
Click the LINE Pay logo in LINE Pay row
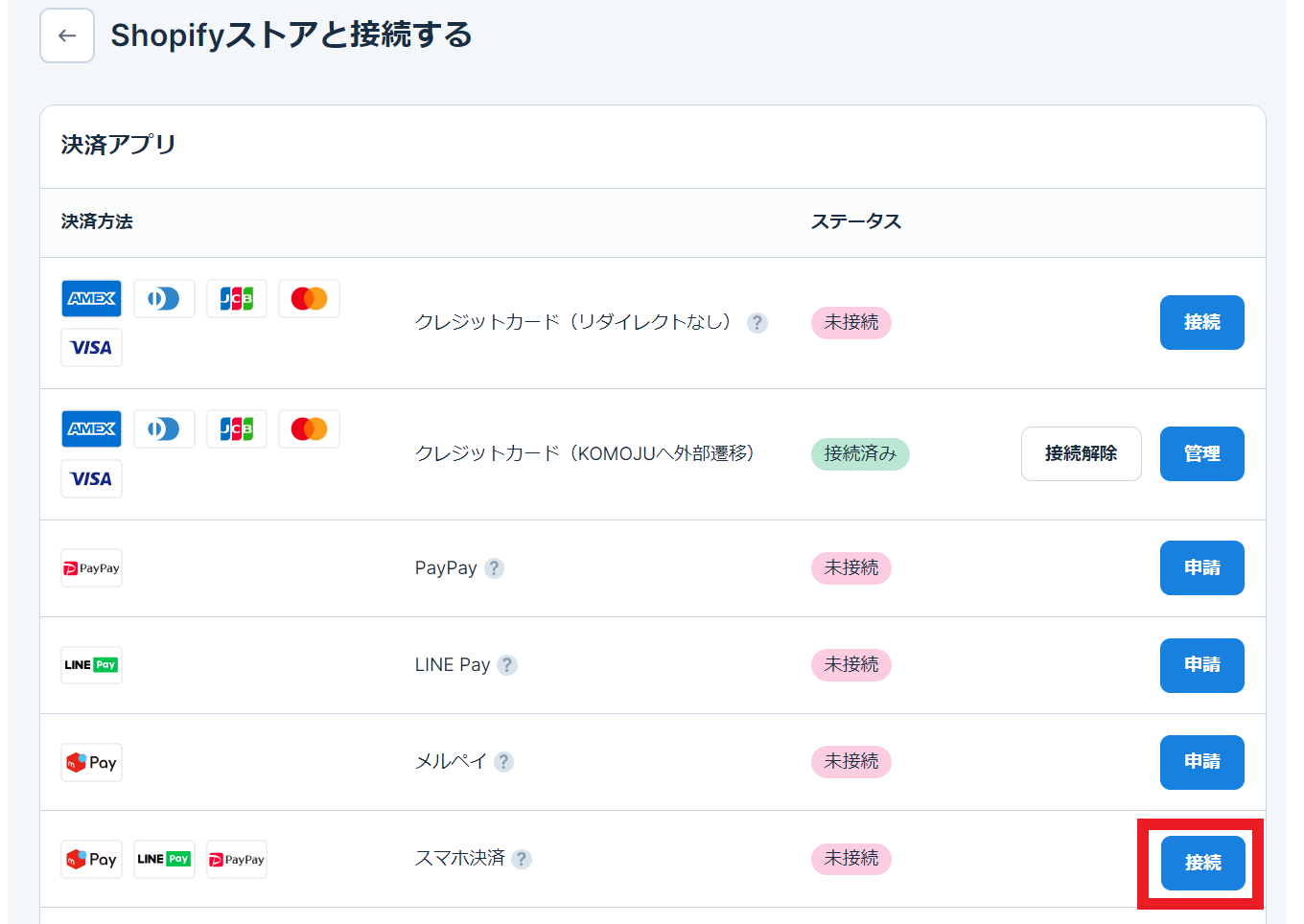point(92,665)
